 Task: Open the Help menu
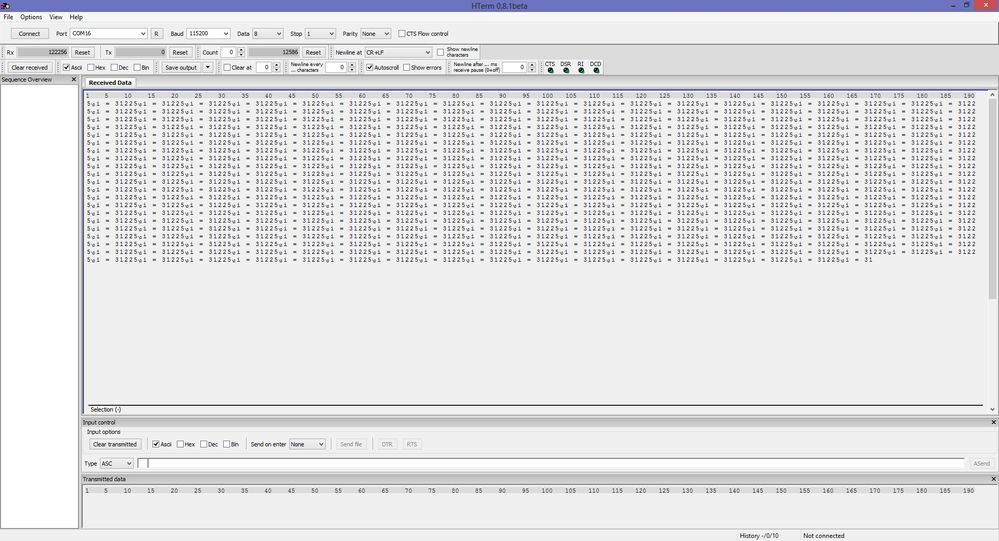click(76, 17)
